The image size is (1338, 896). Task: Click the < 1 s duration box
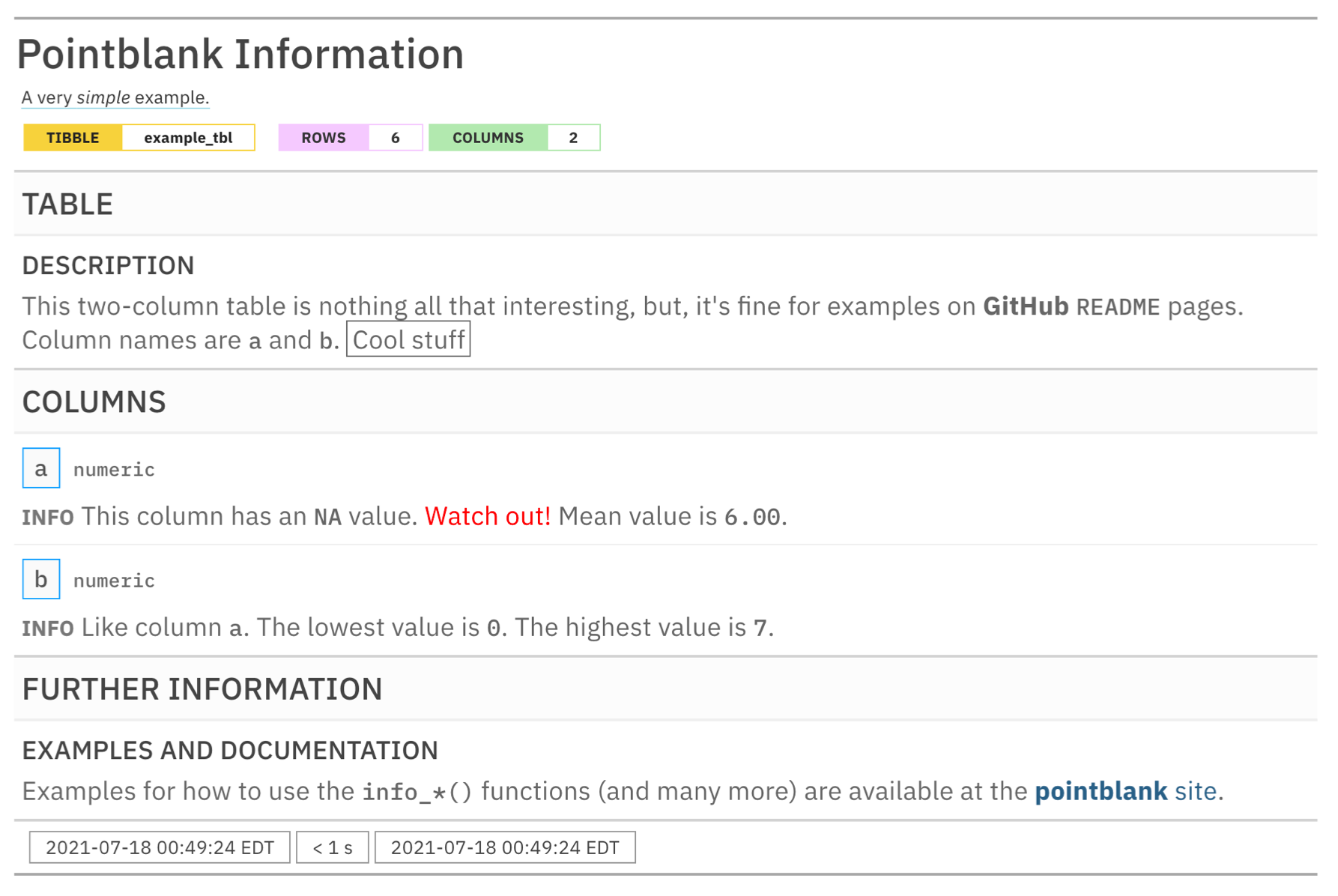pos(333,847)
